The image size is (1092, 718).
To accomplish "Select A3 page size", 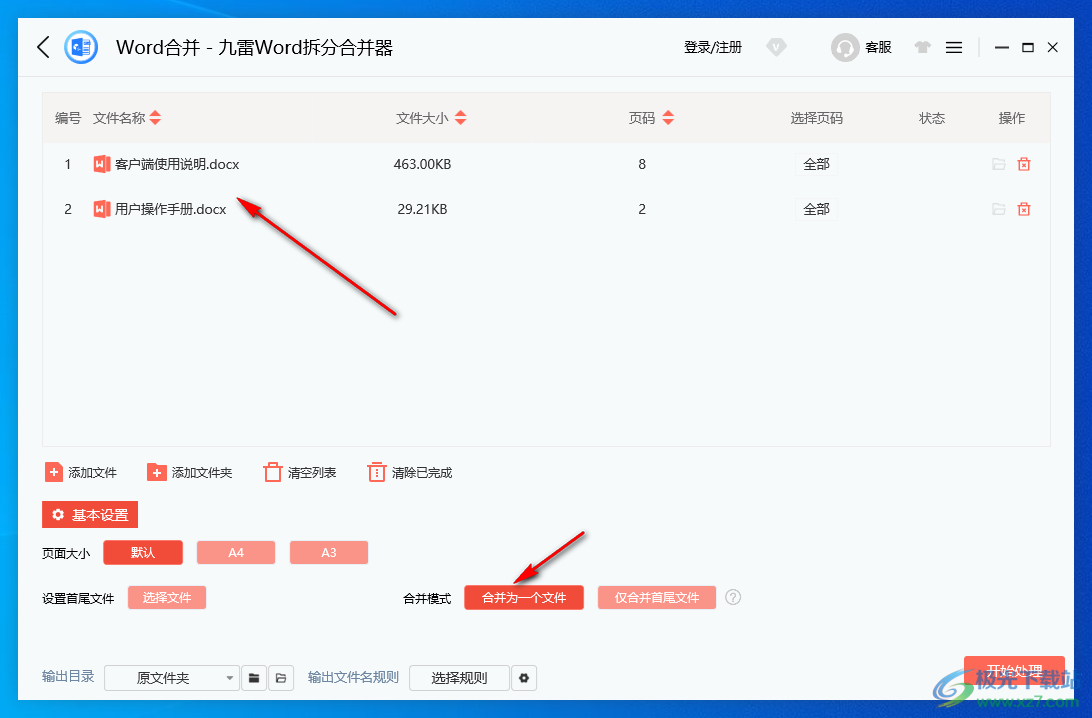I will [328, 552].
